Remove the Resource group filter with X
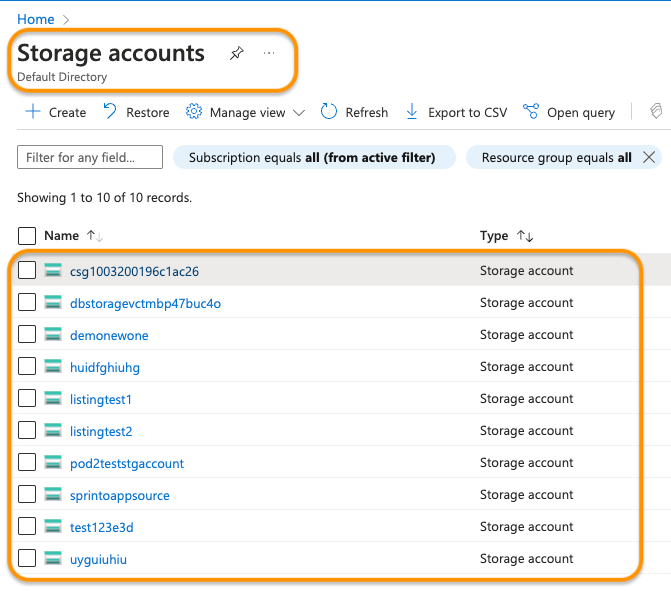 (x=649, y=157)
